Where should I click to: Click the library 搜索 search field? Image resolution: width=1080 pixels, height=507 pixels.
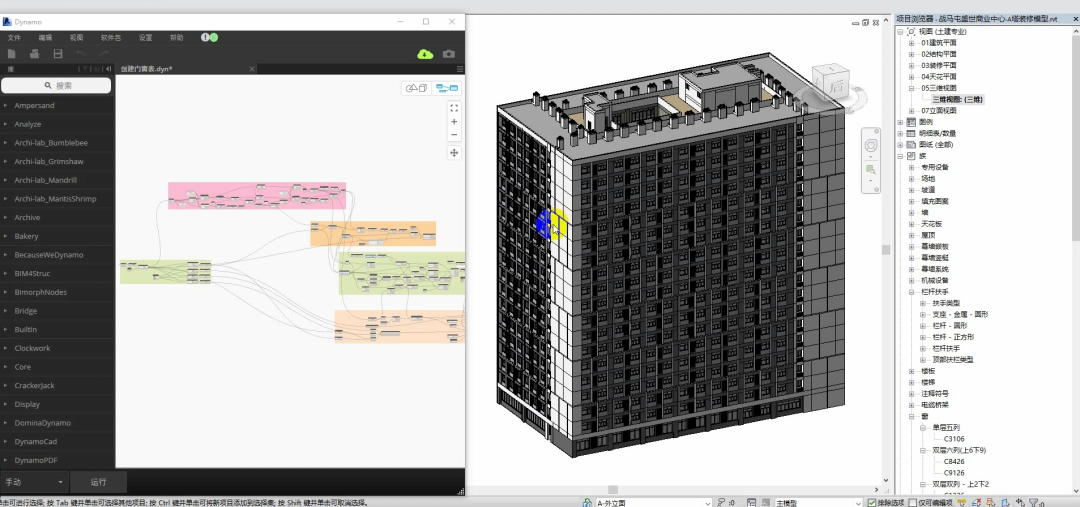(x=57, y=86)
